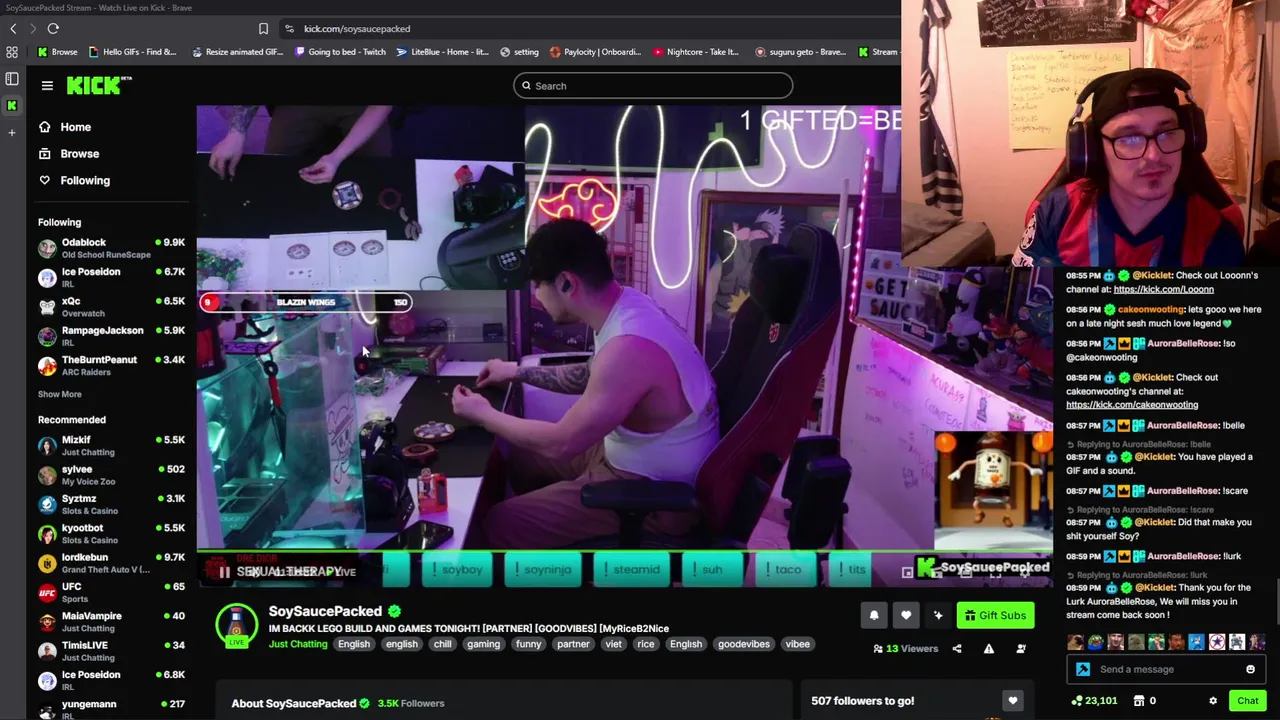Image resolution: width=1280 pixels, height=720 pixels.
Task: Open Paylocity bookmark
Action: pyautogui.click(x=594, y=52)
